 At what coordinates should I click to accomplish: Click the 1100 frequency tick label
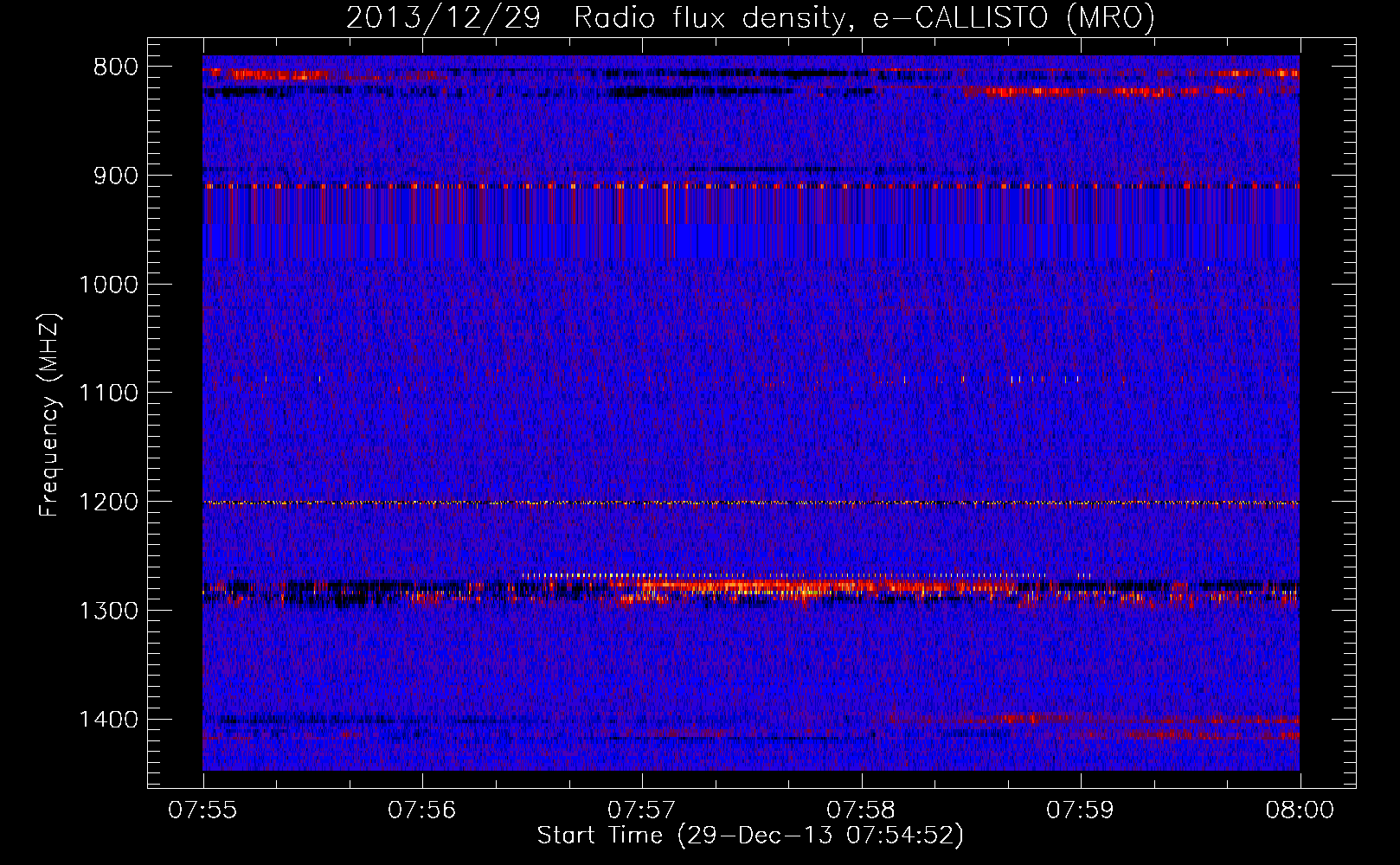108,394
